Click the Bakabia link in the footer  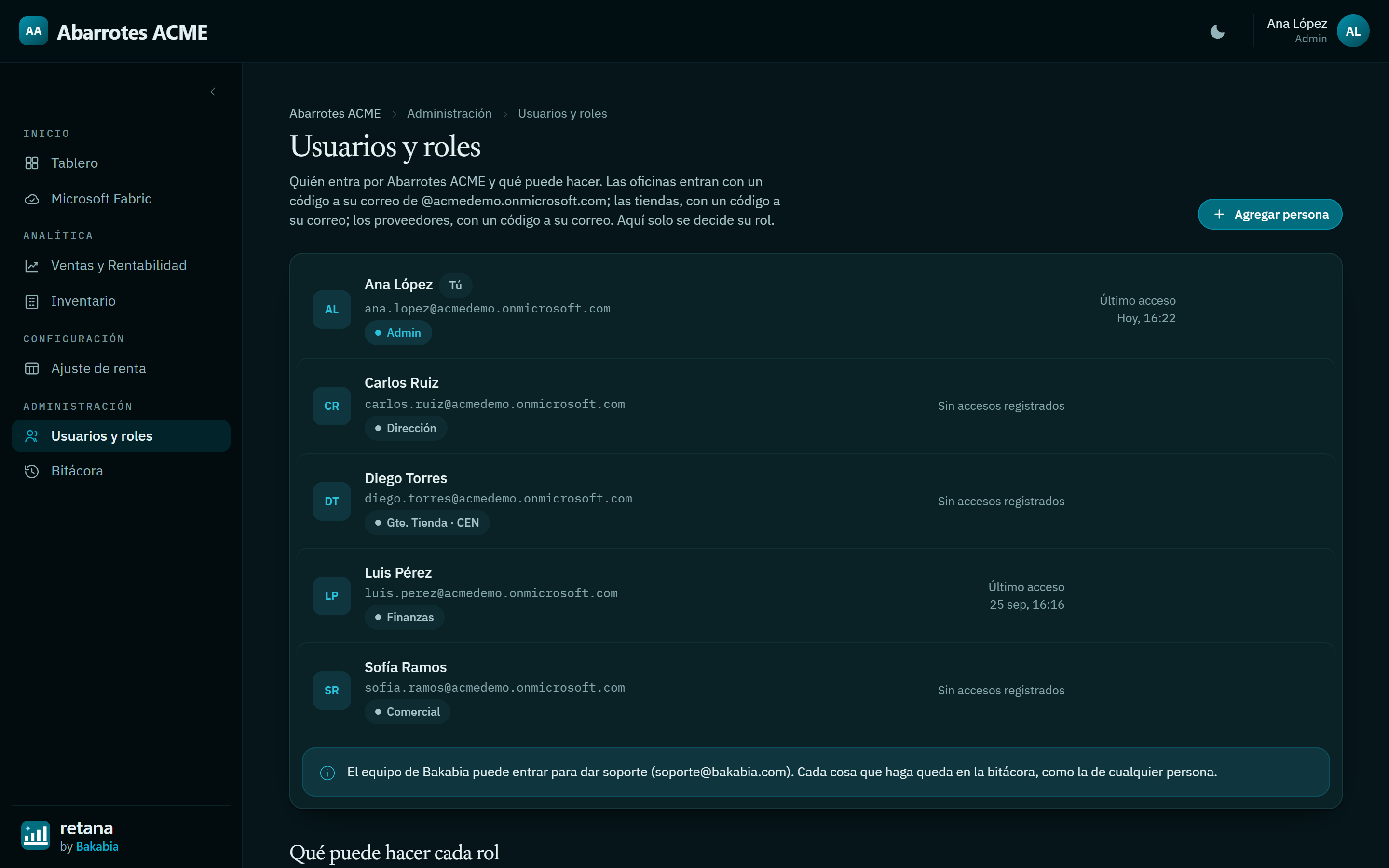(97, 847)
